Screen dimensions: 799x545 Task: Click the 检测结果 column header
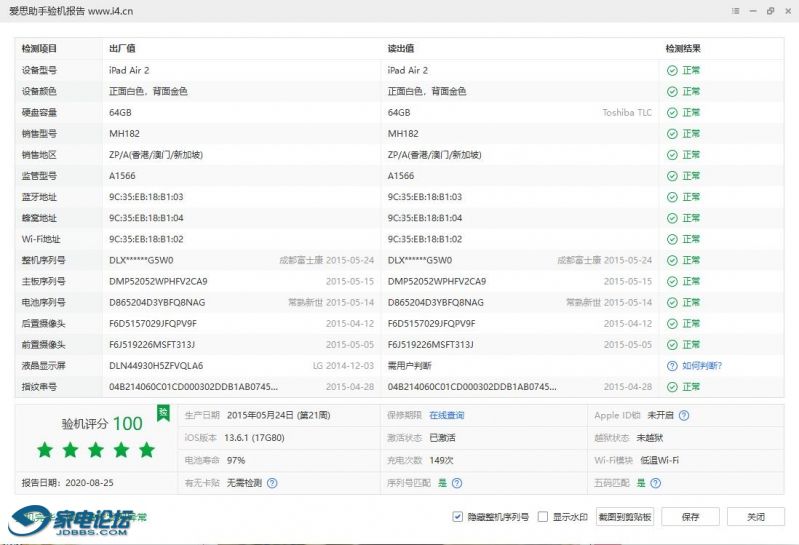[x=683, y=49]
